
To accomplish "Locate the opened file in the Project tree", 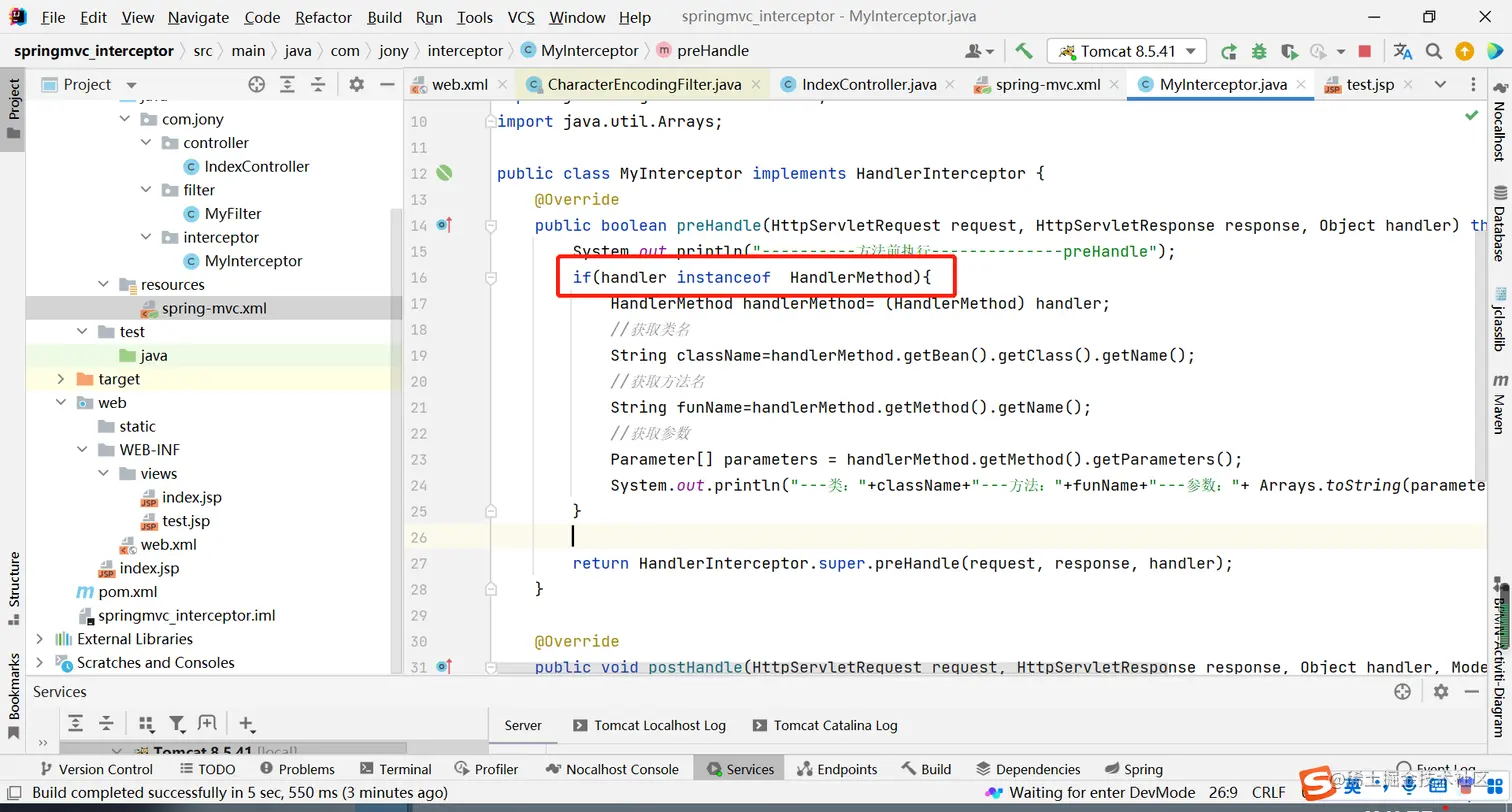I will [257, 85].
